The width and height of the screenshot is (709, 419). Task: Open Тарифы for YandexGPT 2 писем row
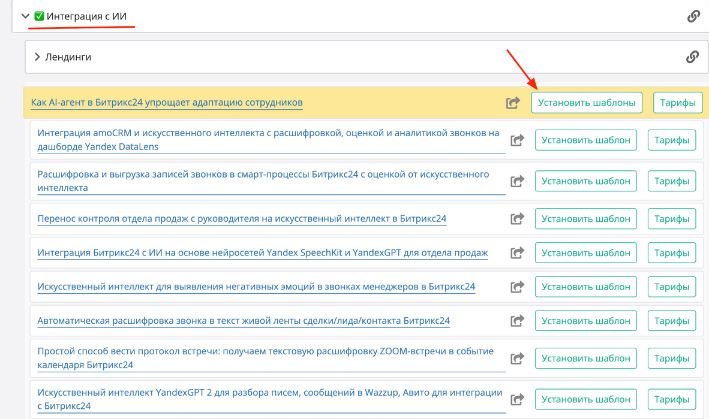pos(673,399)
